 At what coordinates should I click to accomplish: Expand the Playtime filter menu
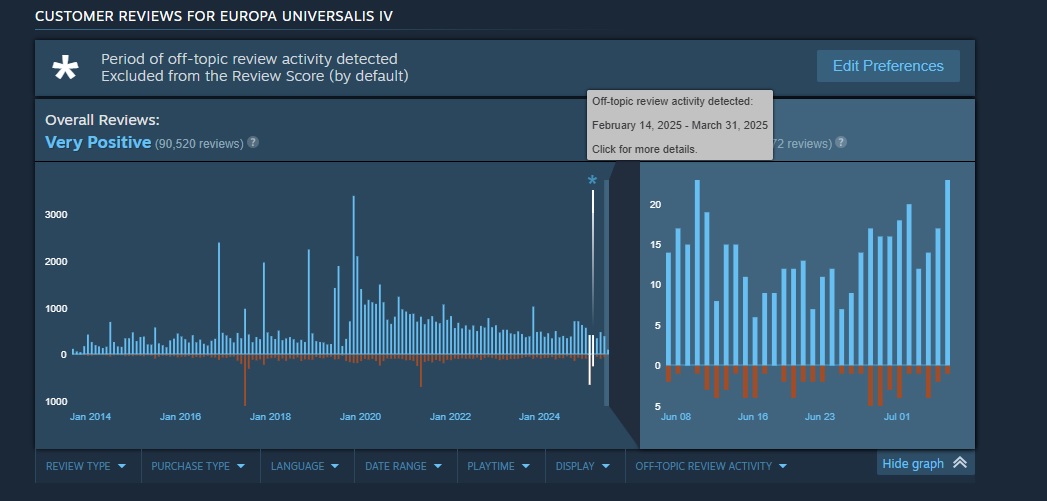[501, 466]
